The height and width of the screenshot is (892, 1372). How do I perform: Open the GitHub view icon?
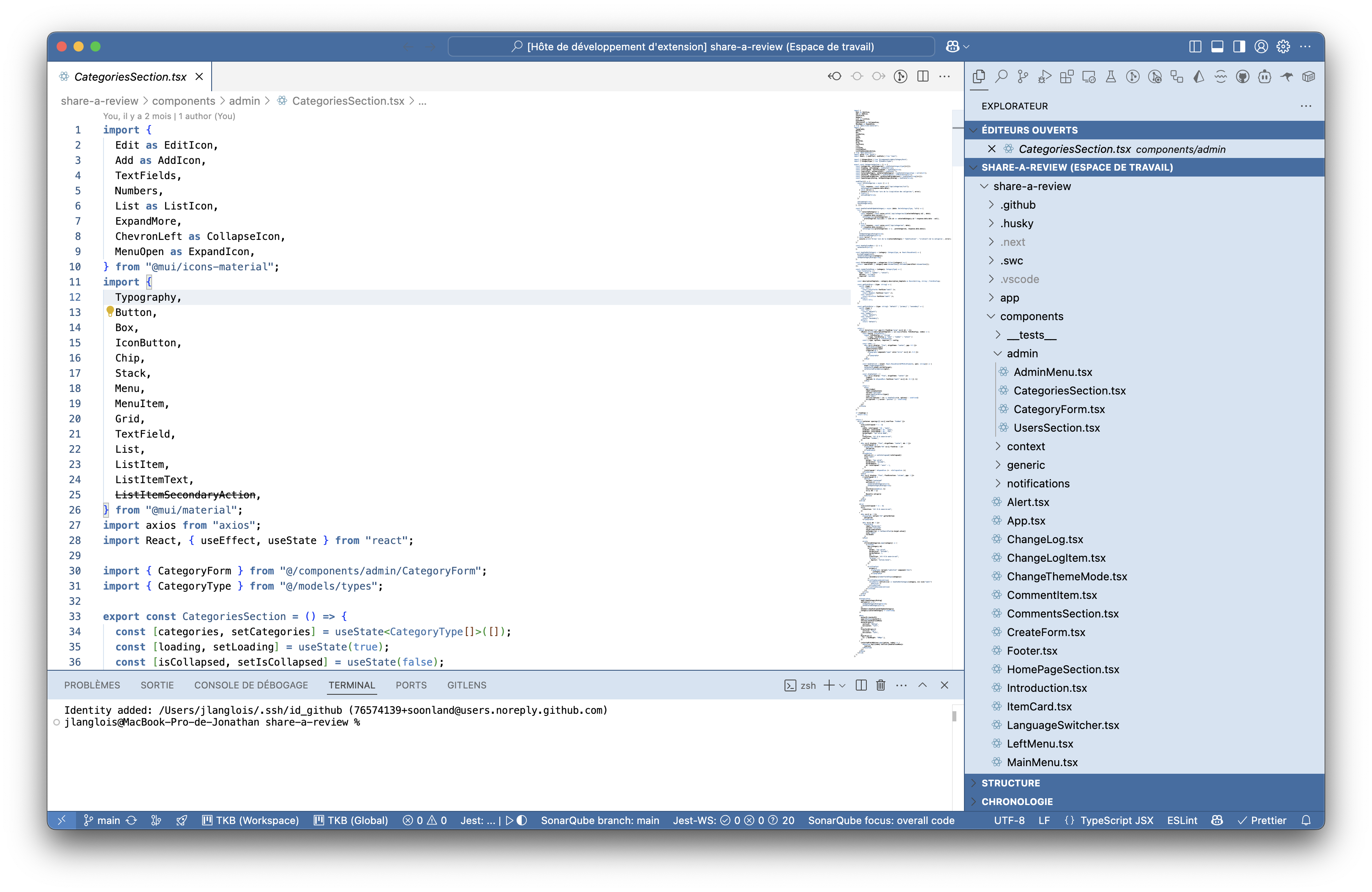1242,76
